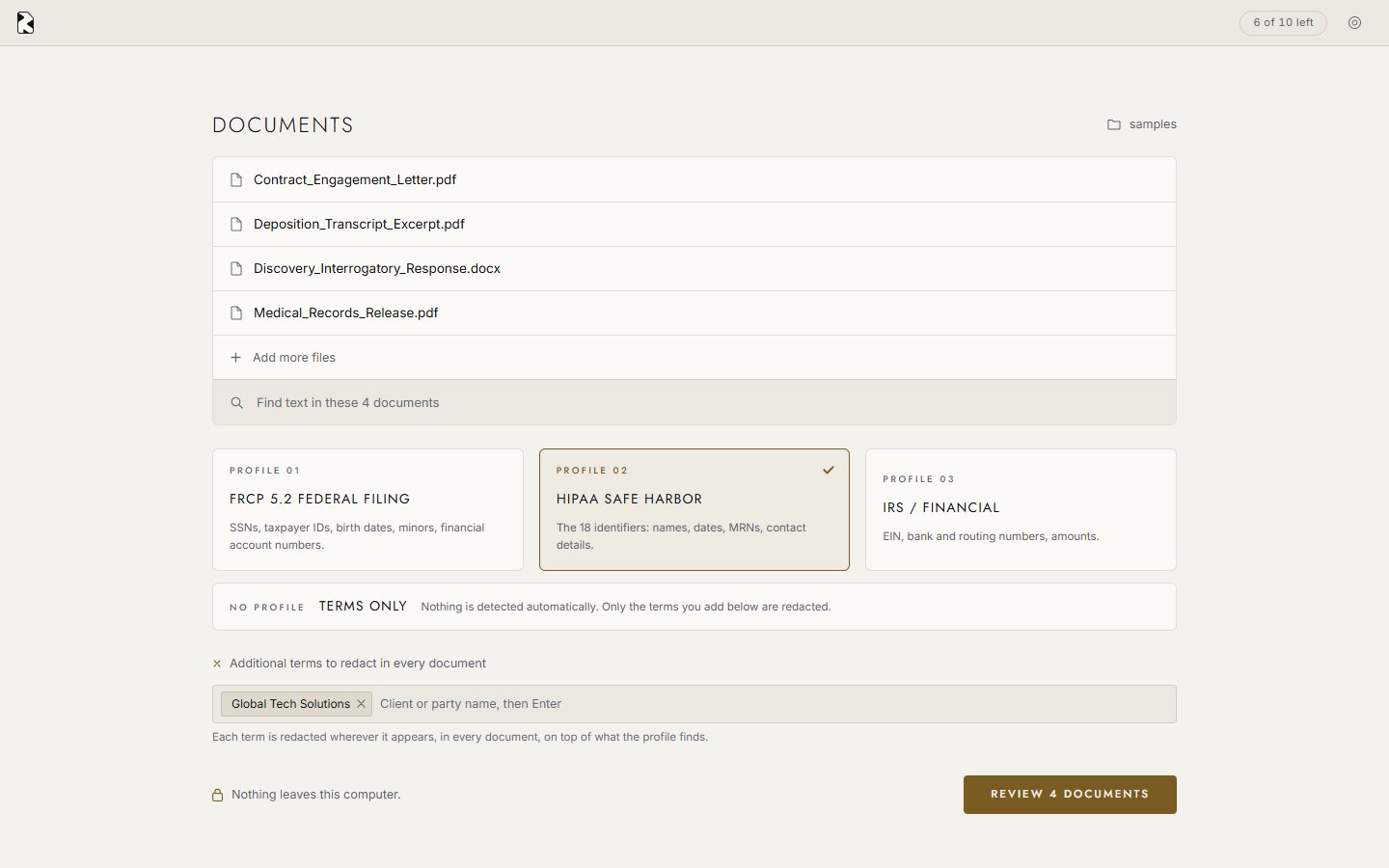Click the Review 4 Documents button

1070,795
